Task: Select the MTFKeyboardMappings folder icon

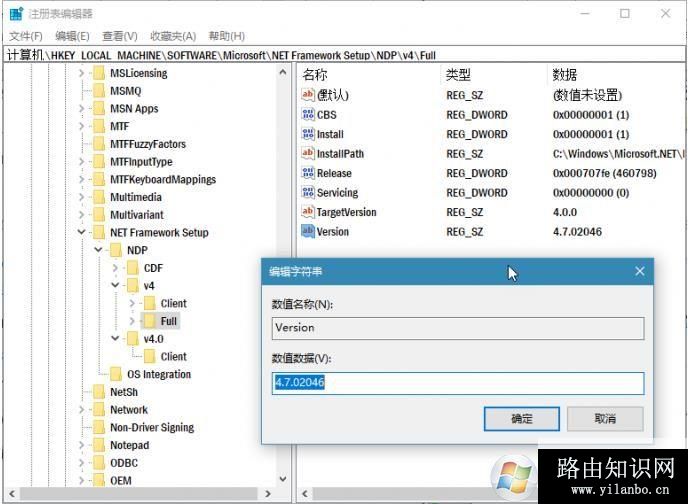Action: [99, 179]
